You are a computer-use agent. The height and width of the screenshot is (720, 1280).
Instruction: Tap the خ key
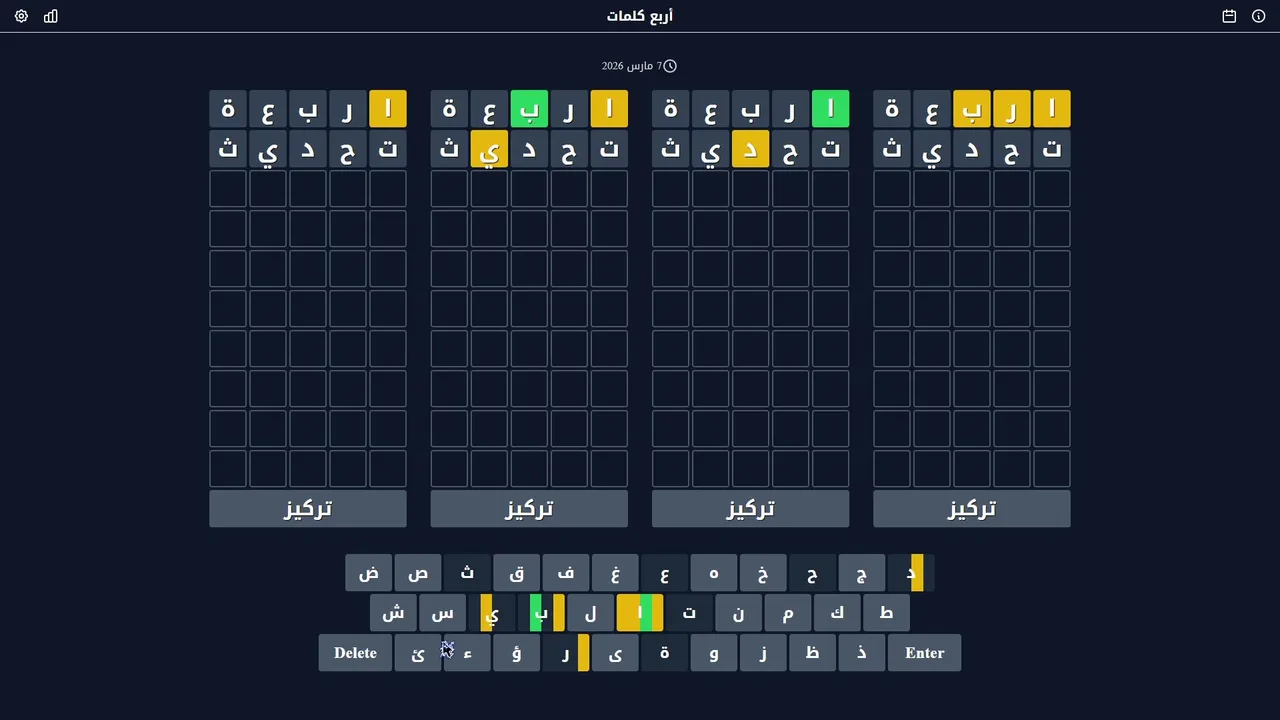coord(763,573)
